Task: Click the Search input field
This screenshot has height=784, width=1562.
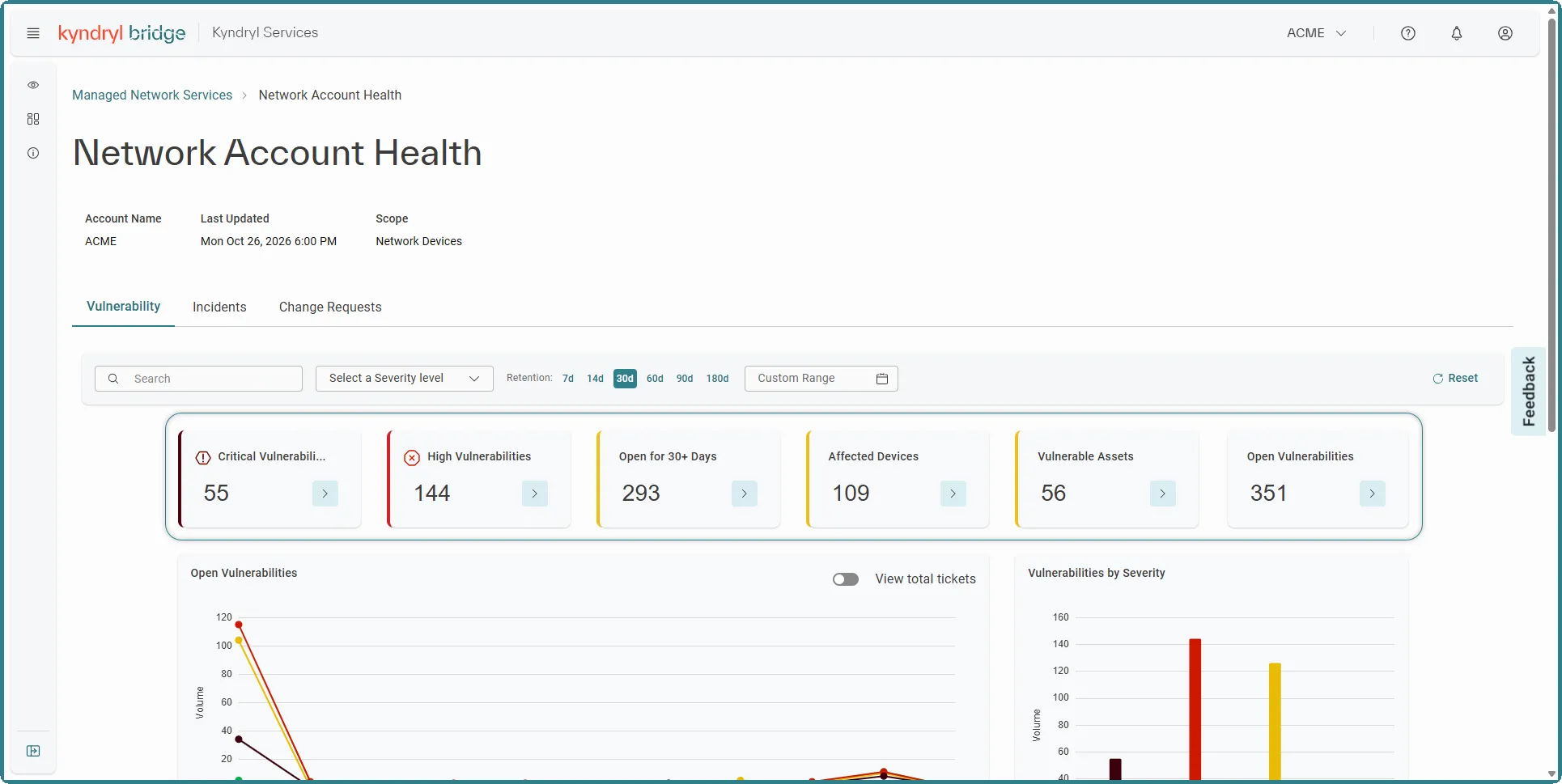Action: point(198,379)
